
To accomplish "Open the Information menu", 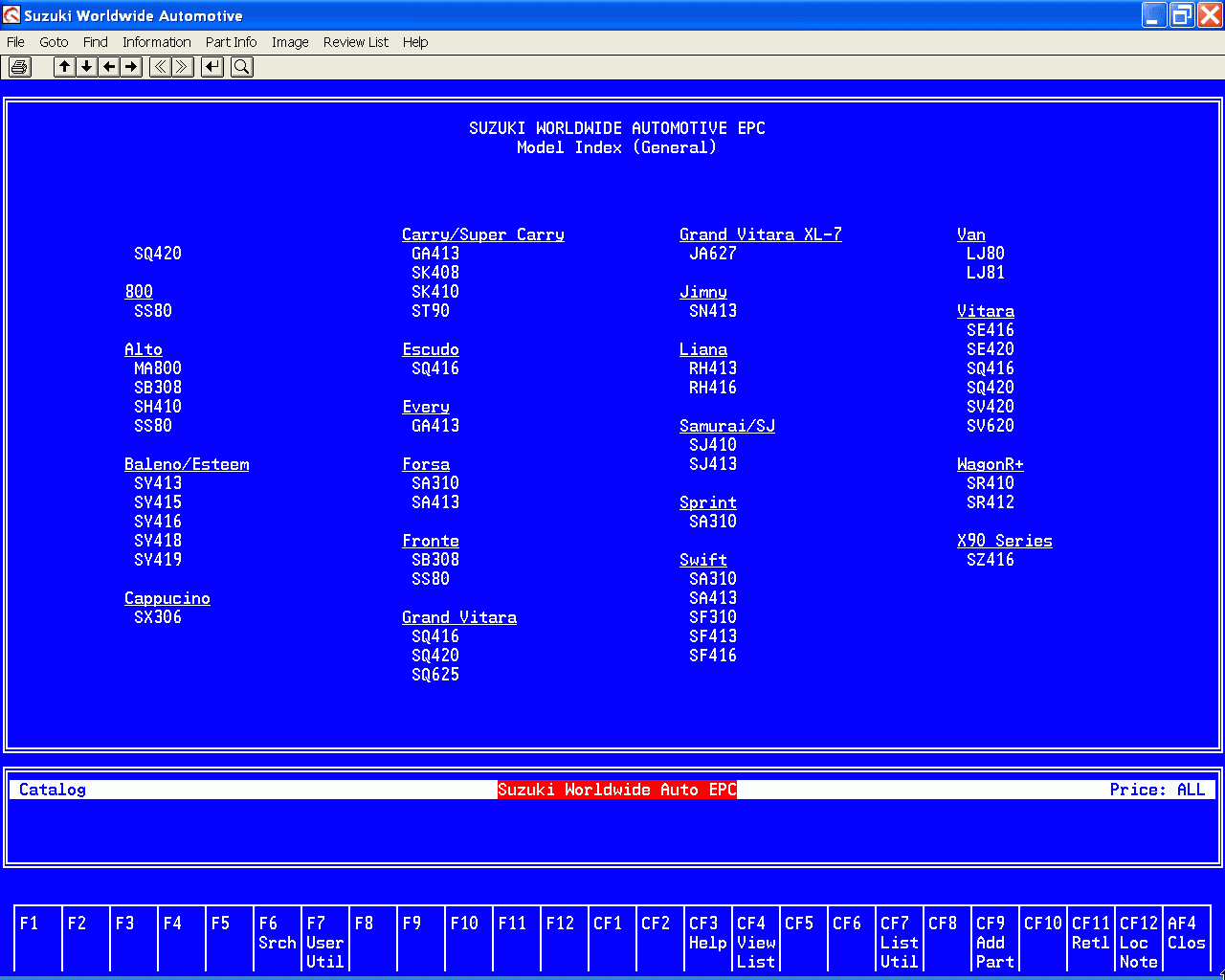I will coord(156,42).
